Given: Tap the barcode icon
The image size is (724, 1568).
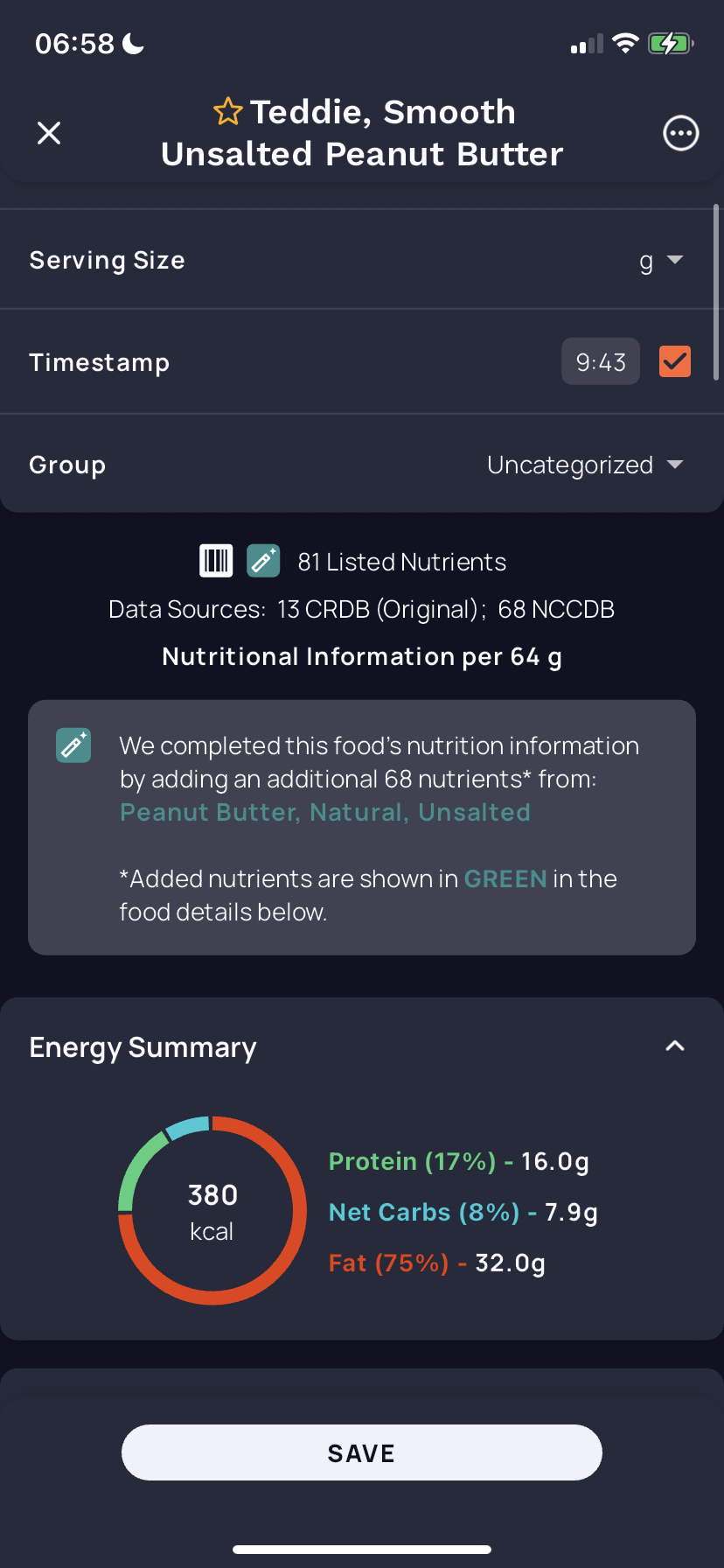Looking at the screenshot, I should [216, 561].
